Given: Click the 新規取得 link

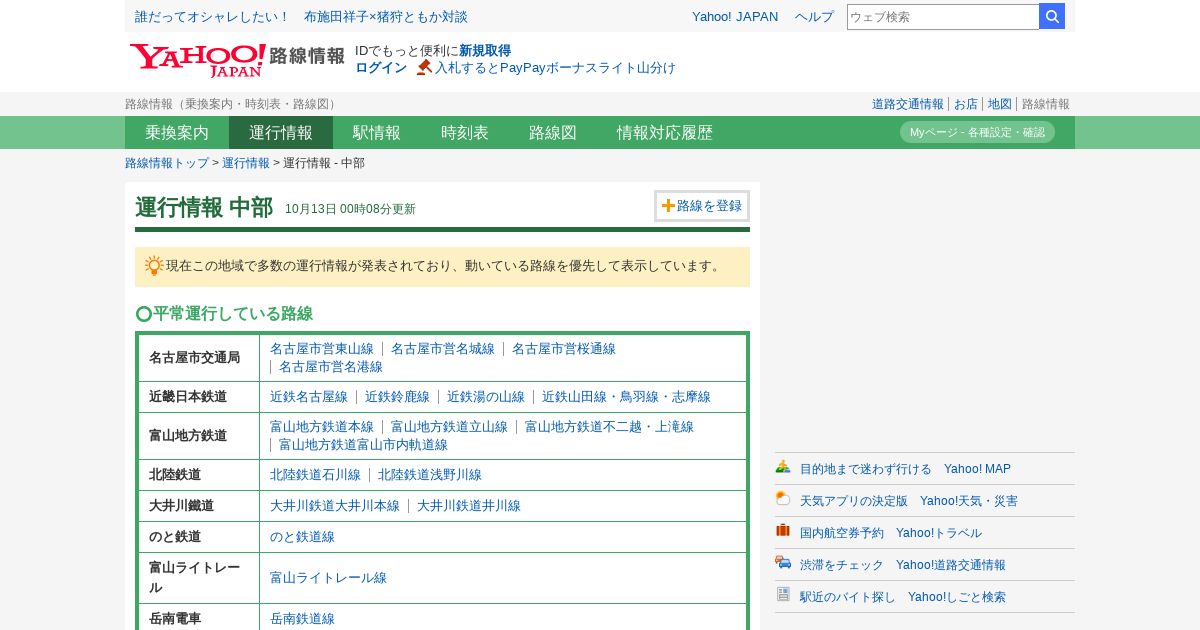Looking at the screenshot, I should pyautogui.click(x=485, y=50).
